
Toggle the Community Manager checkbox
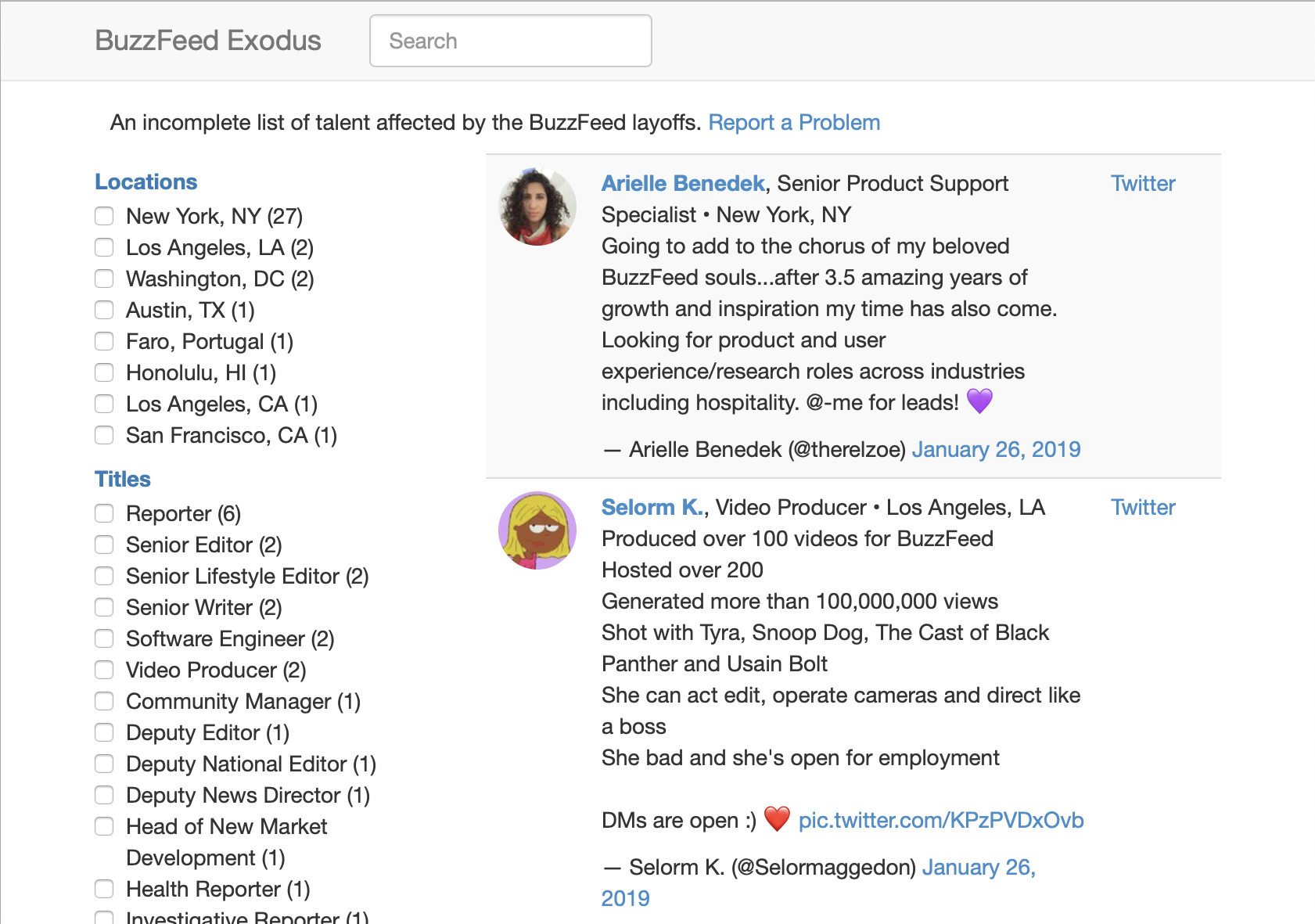[104, 701]
